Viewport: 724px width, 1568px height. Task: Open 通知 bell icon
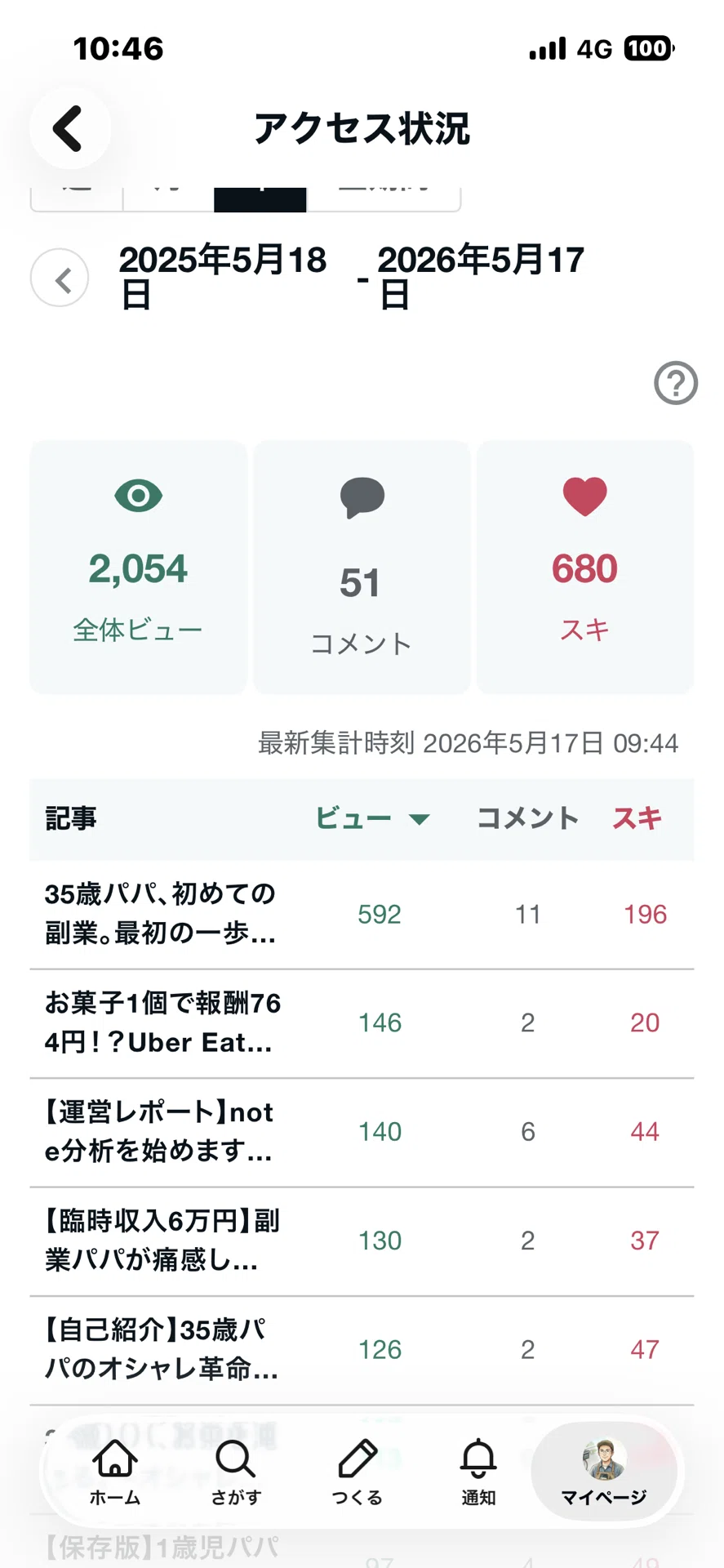[x=478, y=1472]
